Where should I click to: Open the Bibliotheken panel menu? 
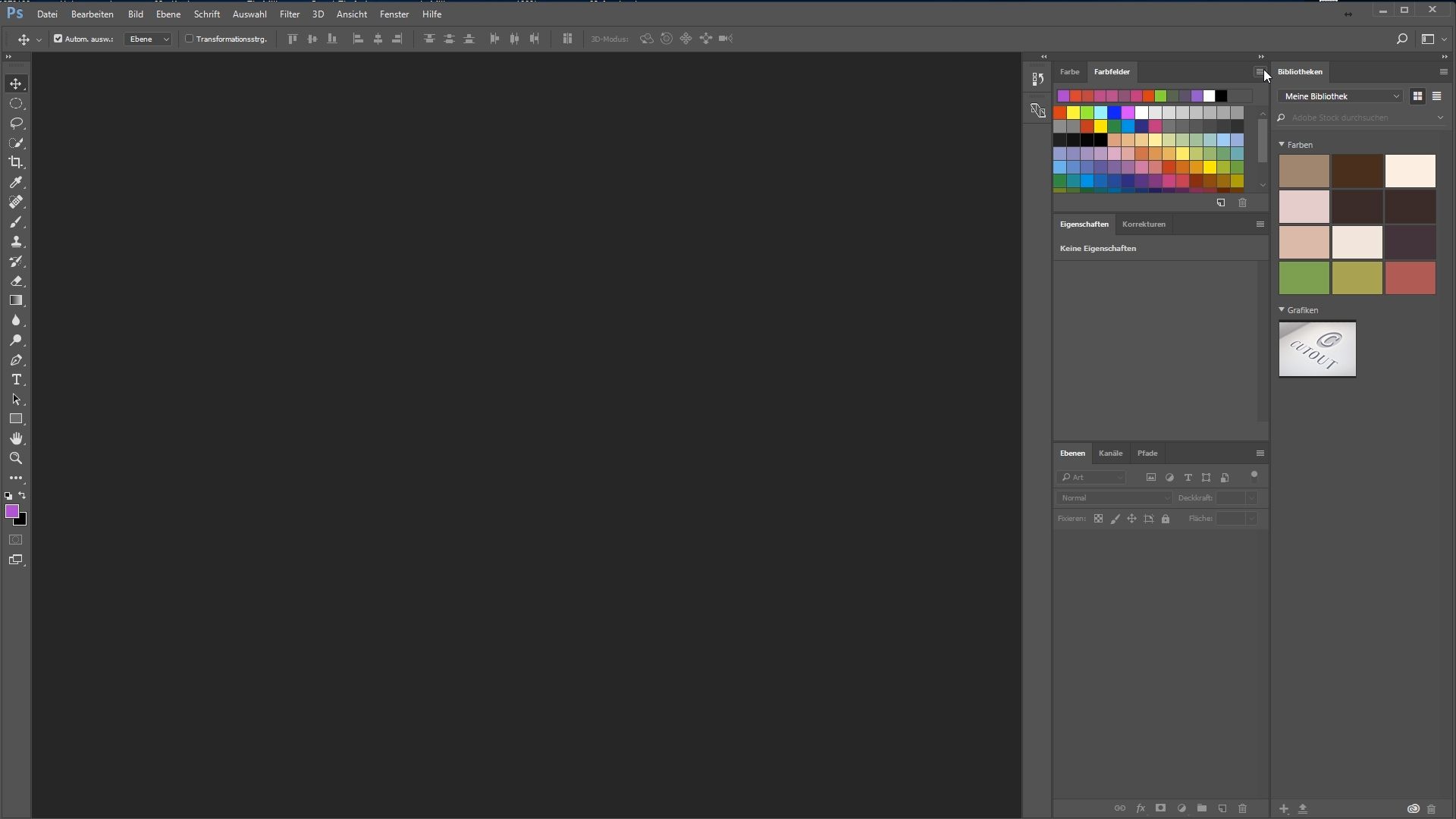click(1443, 72)
